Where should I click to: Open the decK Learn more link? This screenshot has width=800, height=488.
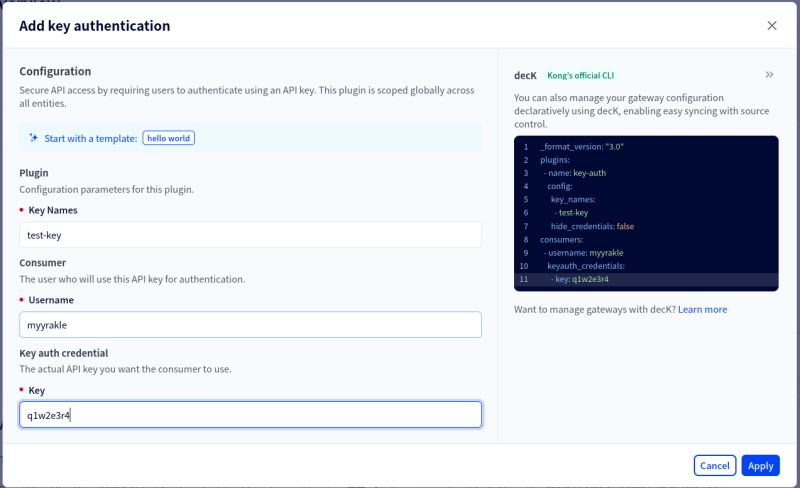pos(702,310)
